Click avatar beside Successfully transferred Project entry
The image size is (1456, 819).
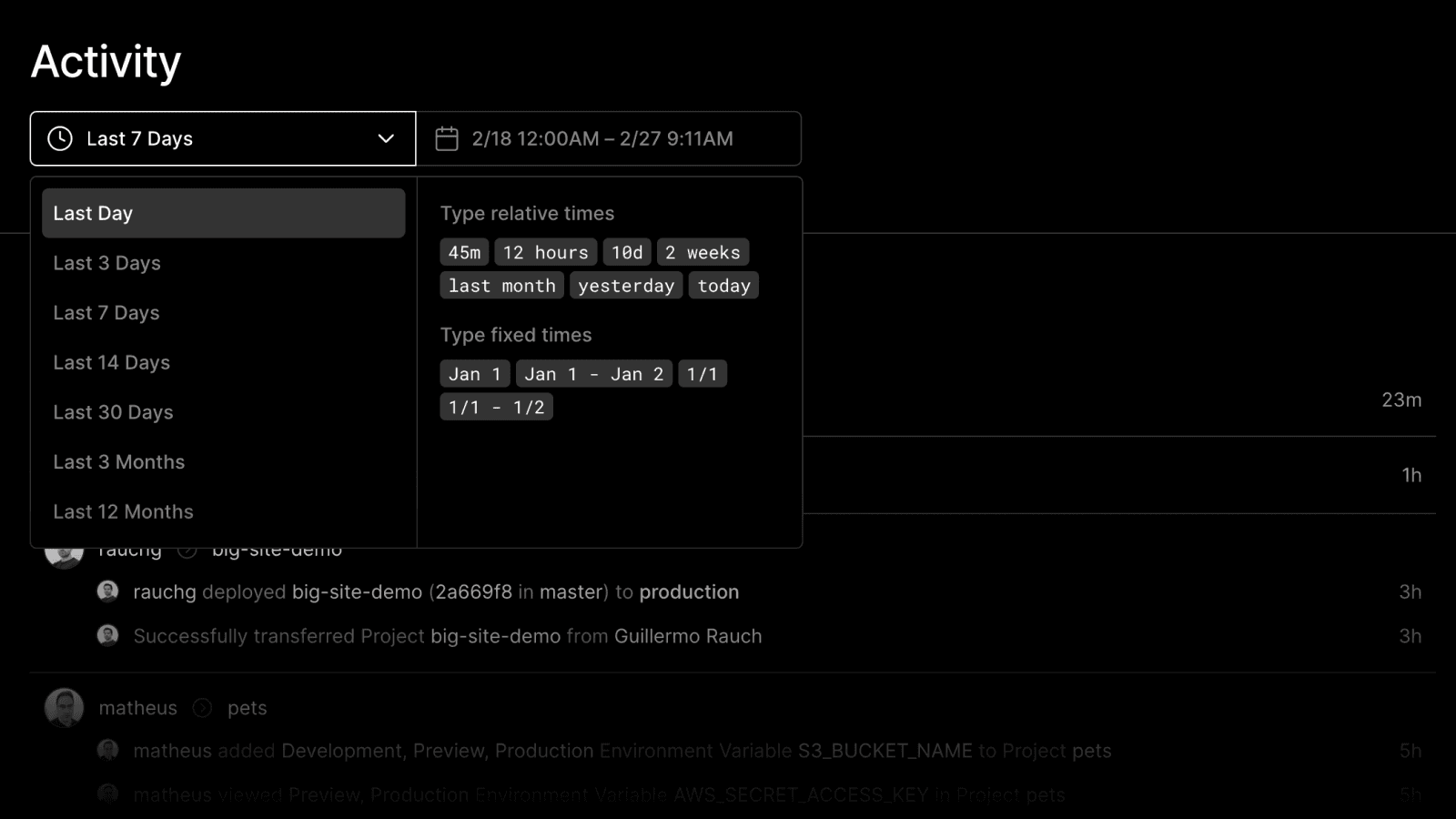point(108,635)
